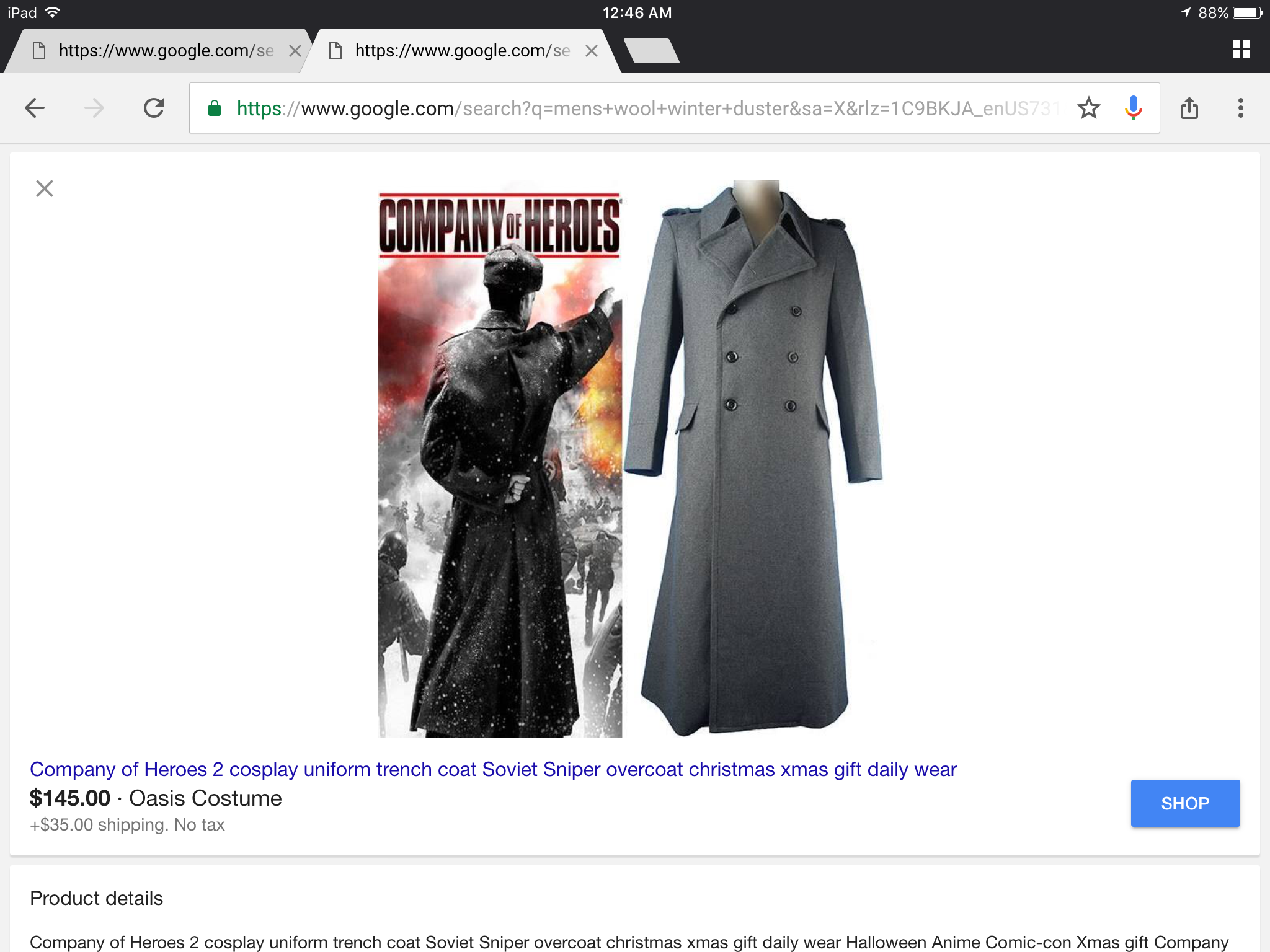This screenshot has width=1270, height=952.
Task: Select the Product details heading
Action: point(96,898)
